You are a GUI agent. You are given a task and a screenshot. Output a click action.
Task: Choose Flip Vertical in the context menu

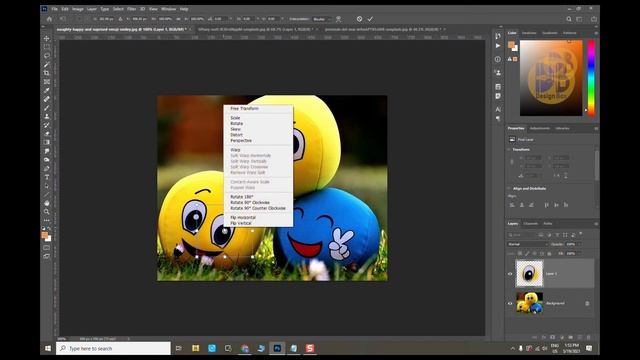pos(241,223)
